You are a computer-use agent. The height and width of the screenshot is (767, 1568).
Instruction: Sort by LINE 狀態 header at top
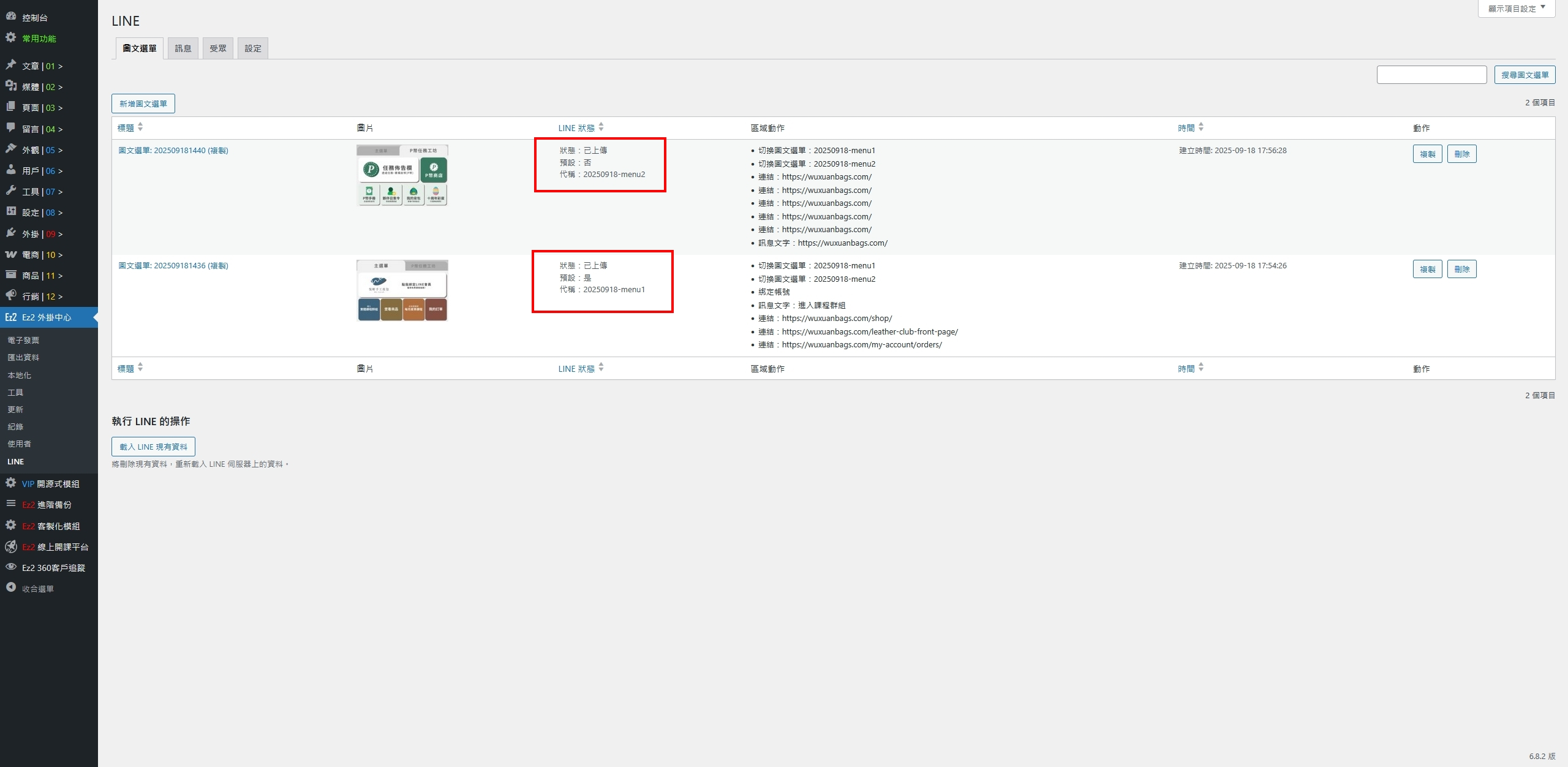coord(581,127)
